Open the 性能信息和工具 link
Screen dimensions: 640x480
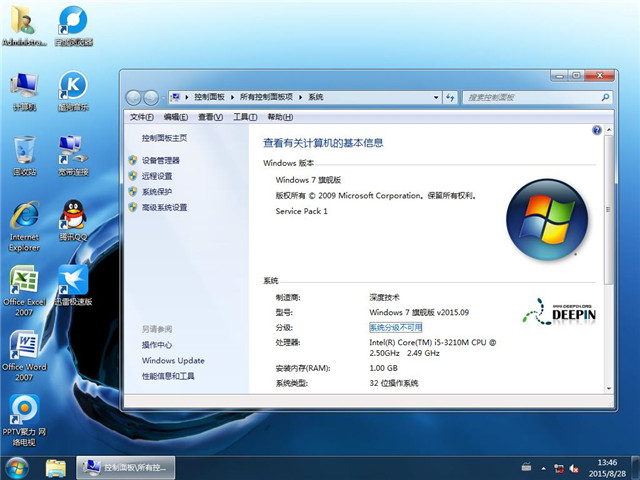168,376
